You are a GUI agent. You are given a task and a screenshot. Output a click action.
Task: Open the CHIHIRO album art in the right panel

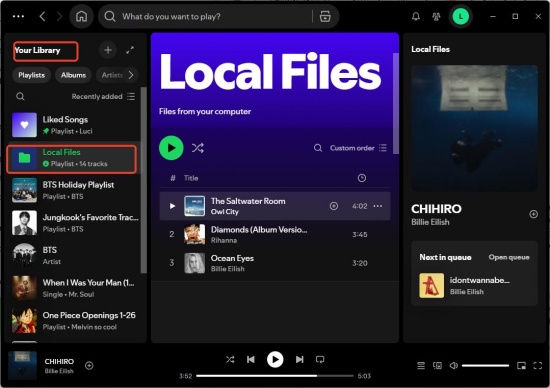pyautogui.click(x=474, y=128)
